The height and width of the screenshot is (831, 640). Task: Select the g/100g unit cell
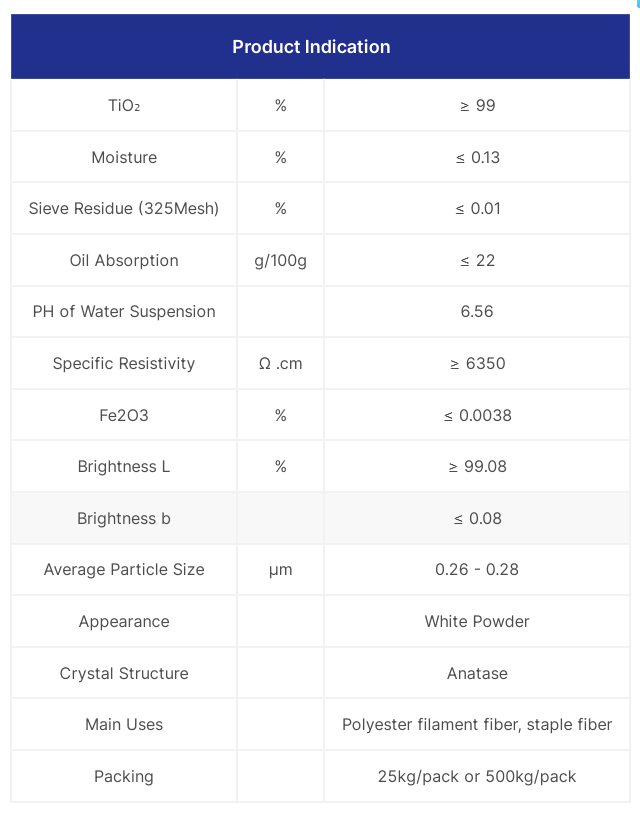[x=280, y=260]
